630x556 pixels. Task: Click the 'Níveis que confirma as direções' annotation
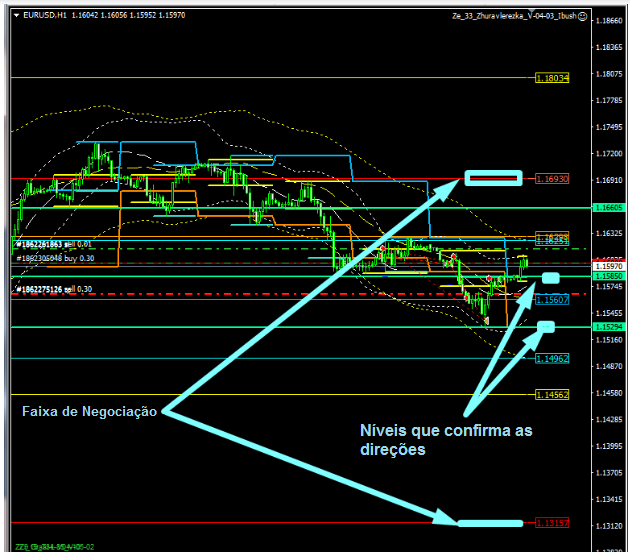tap(445, 440)
